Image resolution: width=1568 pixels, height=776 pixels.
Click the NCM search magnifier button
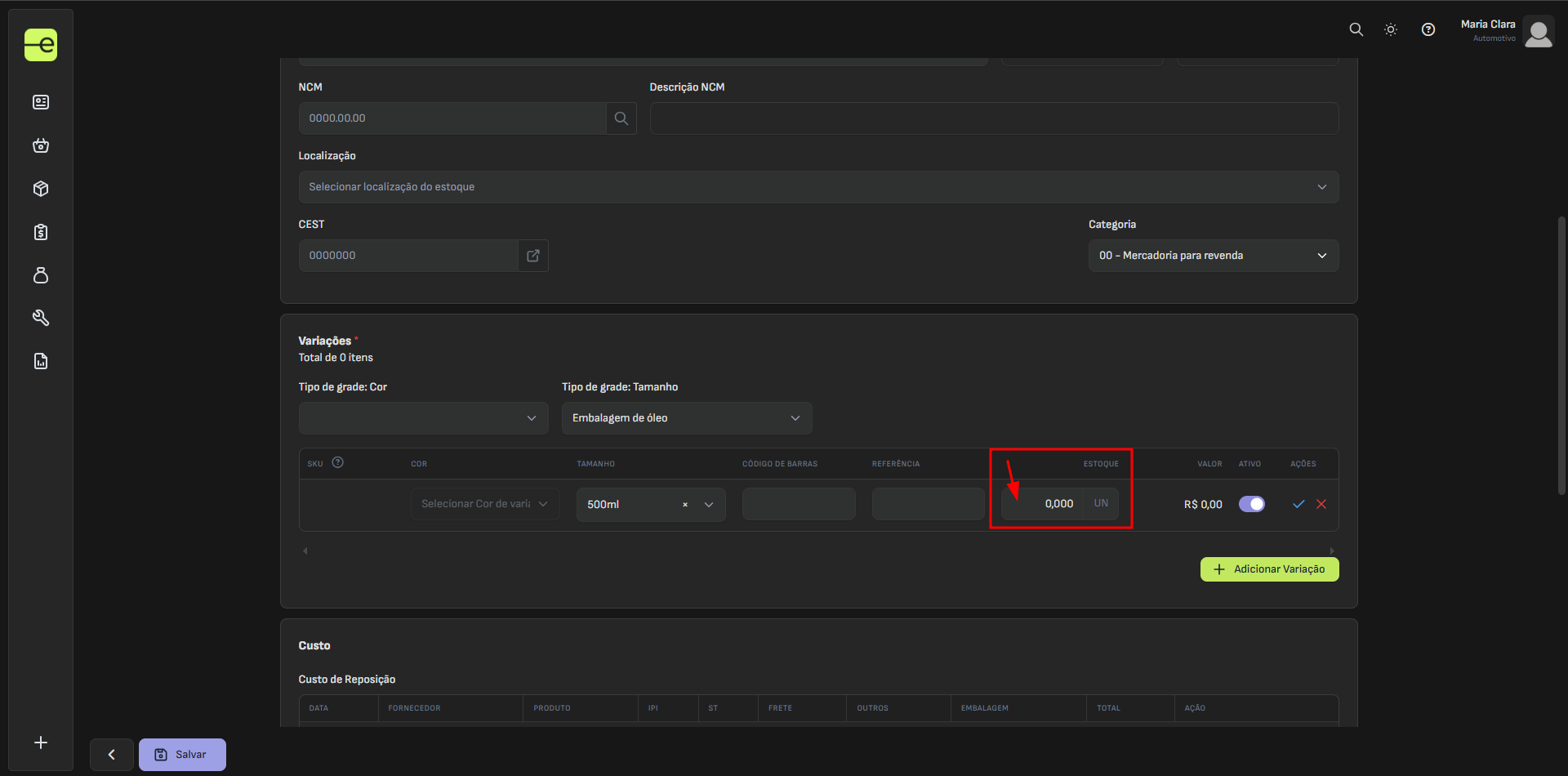pos(621,118)
